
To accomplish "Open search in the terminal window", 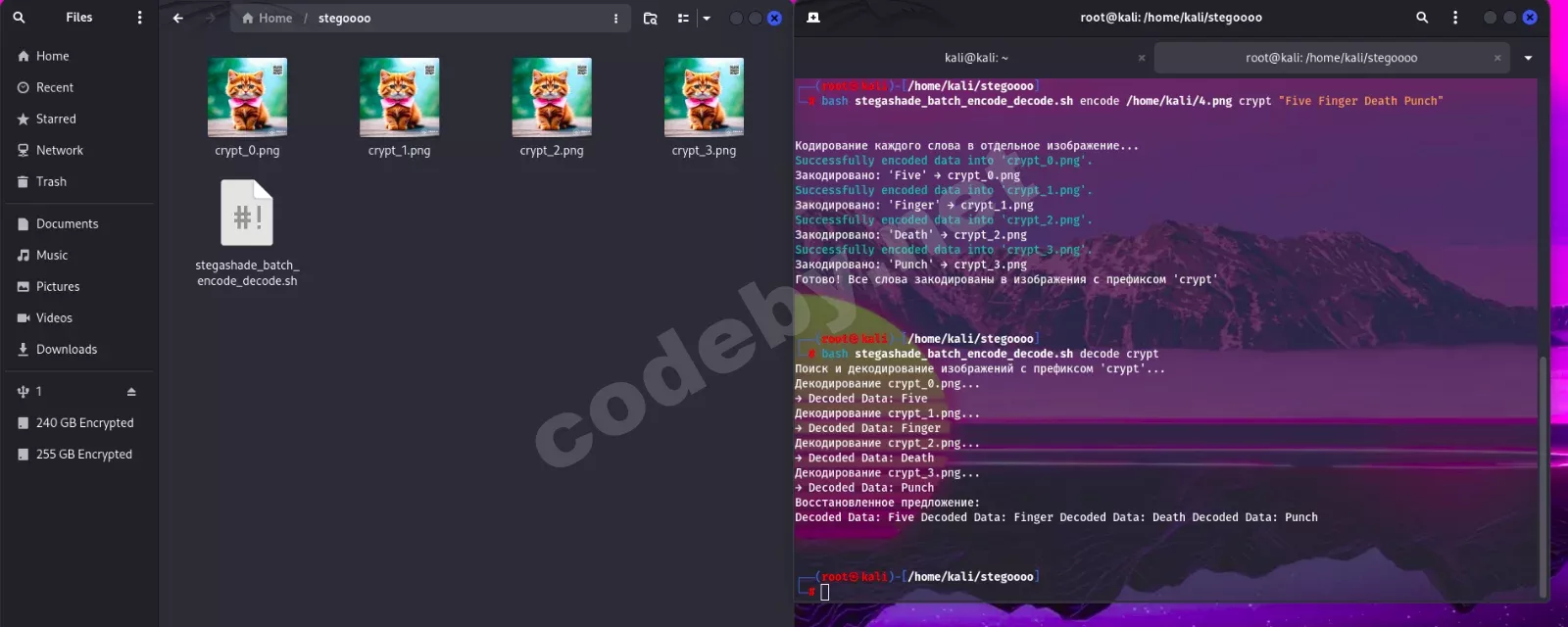I will coord(1422,18).
